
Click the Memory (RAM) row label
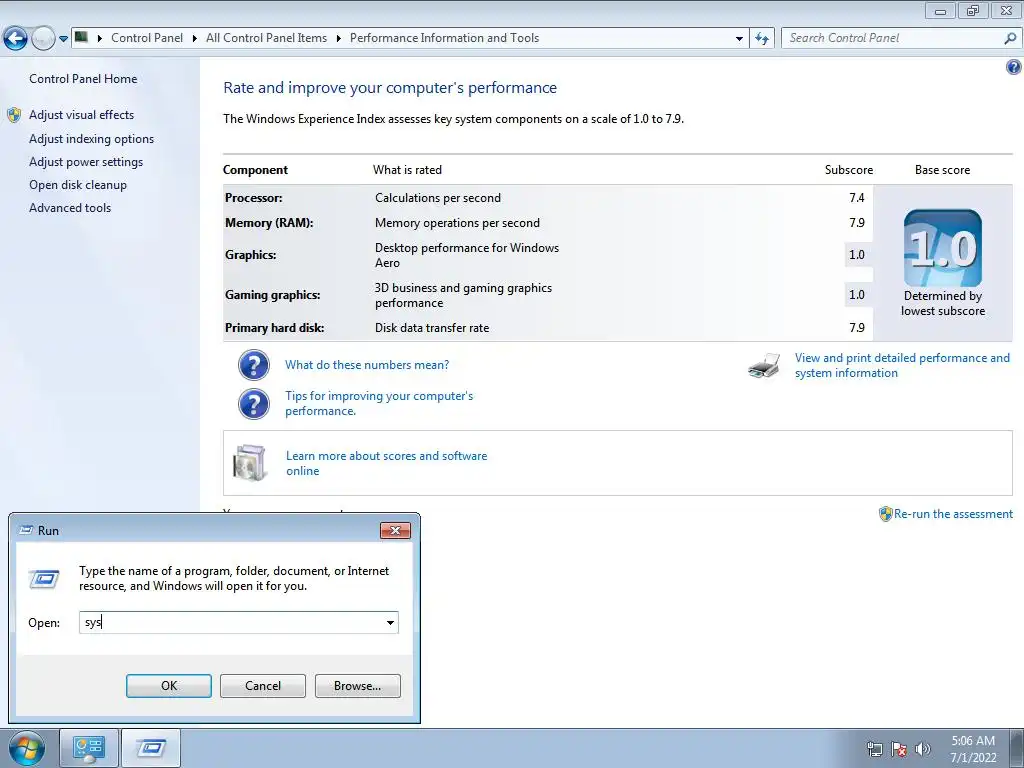(x=269, y=223)
